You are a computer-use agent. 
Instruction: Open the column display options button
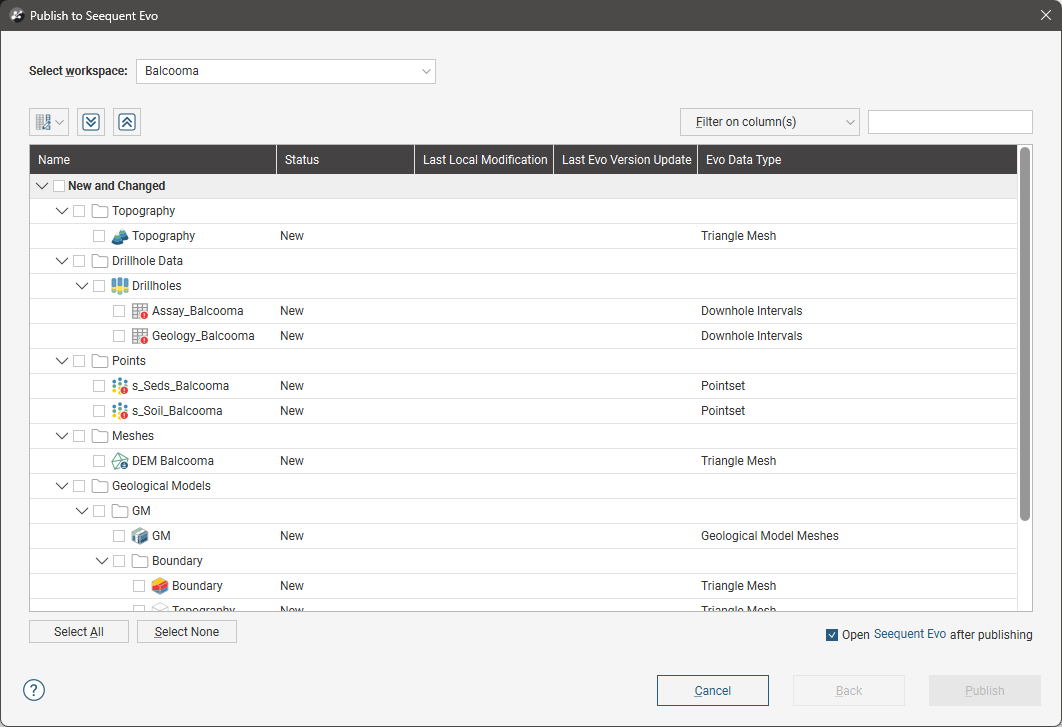click(49, 122)
